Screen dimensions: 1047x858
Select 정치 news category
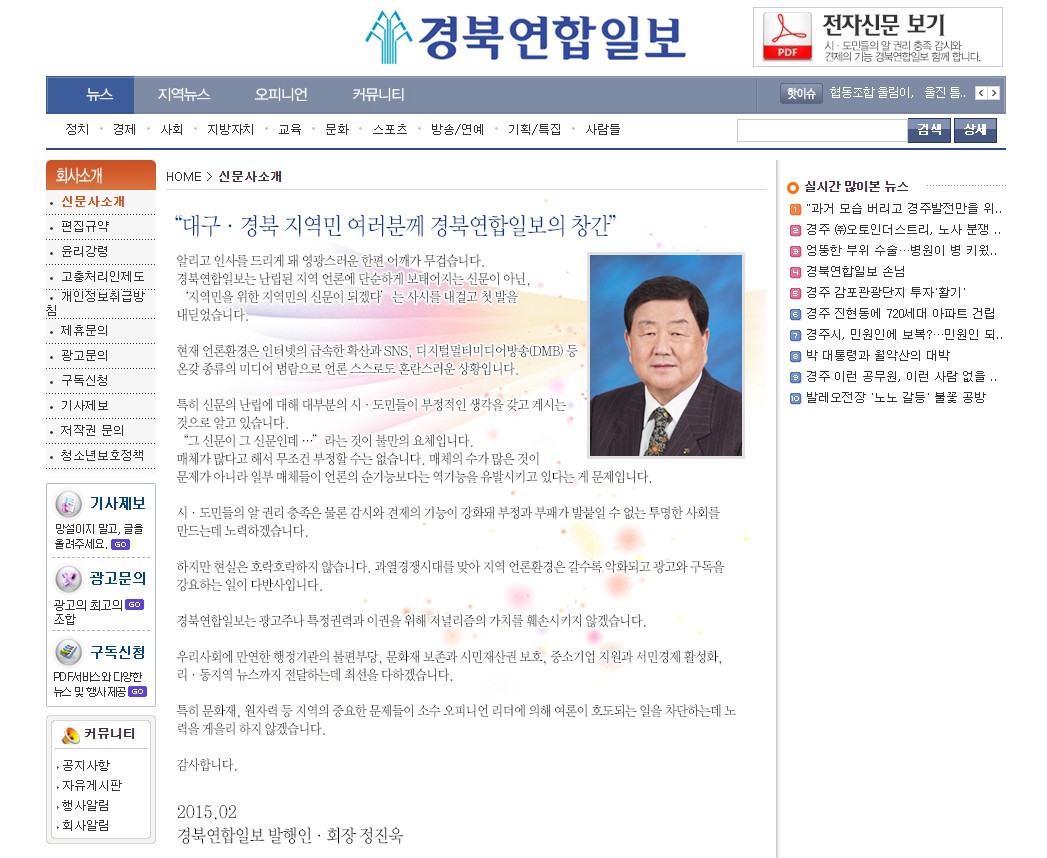tap(77, 130)
